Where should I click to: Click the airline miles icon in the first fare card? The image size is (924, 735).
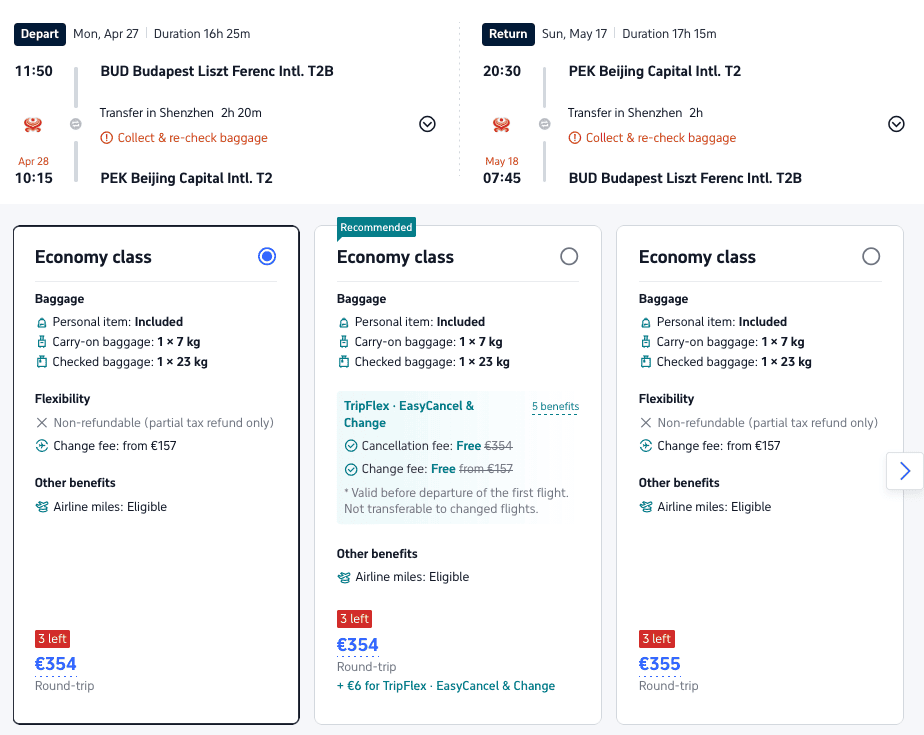pos(42,507)
